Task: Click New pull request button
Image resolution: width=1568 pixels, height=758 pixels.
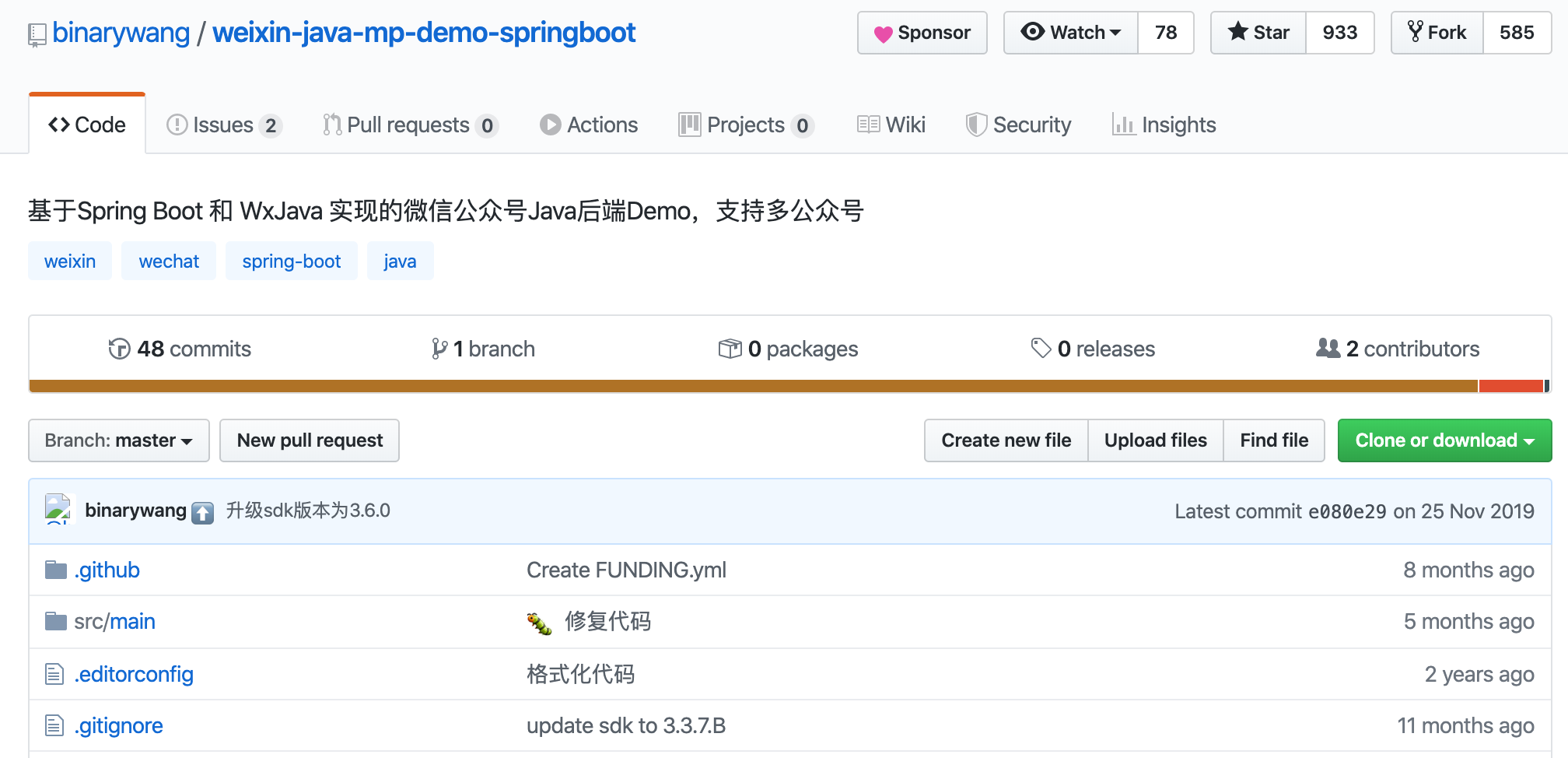Action: [310, 440]
